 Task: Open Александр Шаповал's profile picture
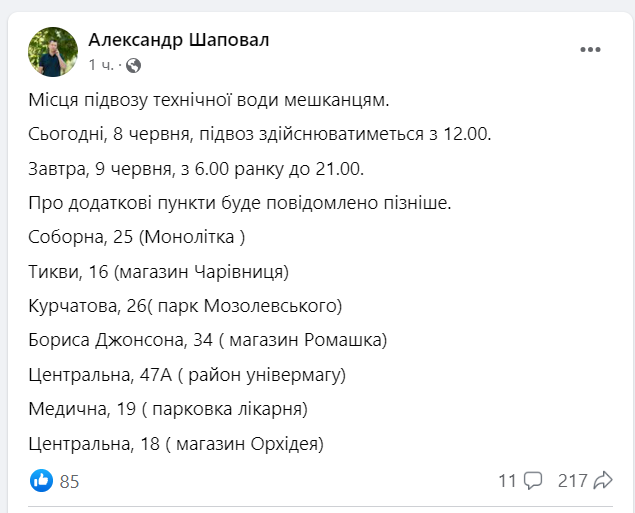point(54,51)
